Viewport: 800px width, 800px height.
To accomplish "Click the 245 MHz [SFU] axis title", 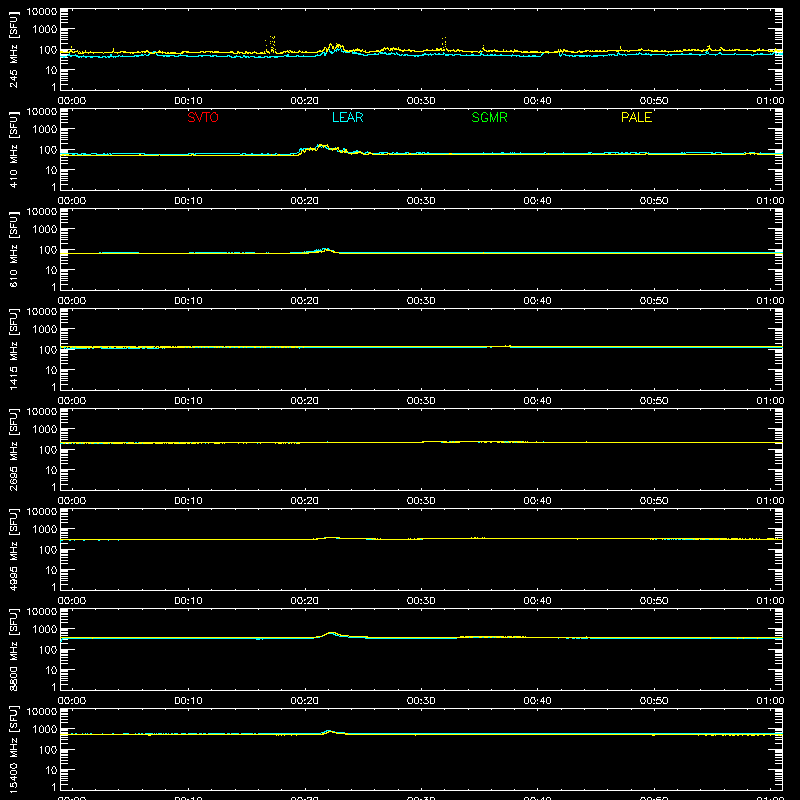I will click(x=13, y=49).
